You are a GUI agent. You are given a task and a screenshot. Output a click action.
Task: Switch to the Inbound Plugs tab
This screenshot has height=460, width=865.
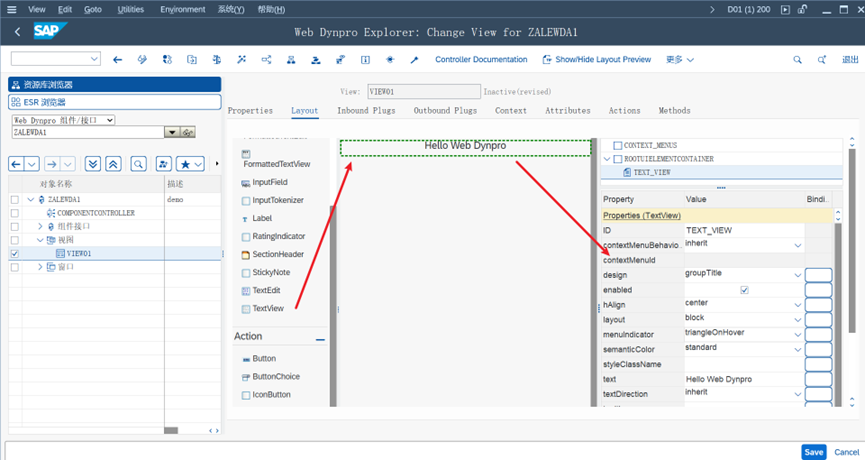click(366, 111)
